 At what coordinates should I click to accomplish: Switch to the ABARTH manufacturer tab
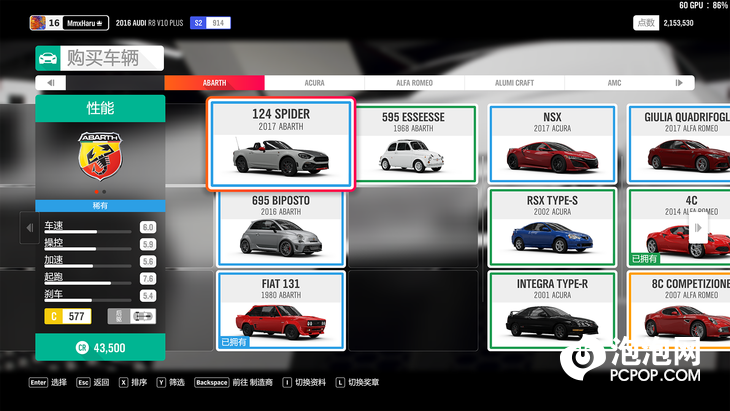(x=214, y=83)
